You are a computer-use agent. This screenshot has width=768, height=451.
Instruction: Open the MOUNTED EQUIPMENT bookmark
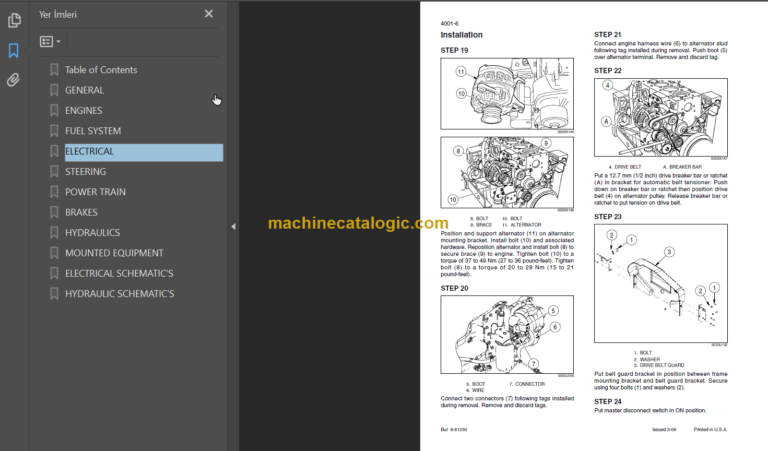[x=114, y=253]
